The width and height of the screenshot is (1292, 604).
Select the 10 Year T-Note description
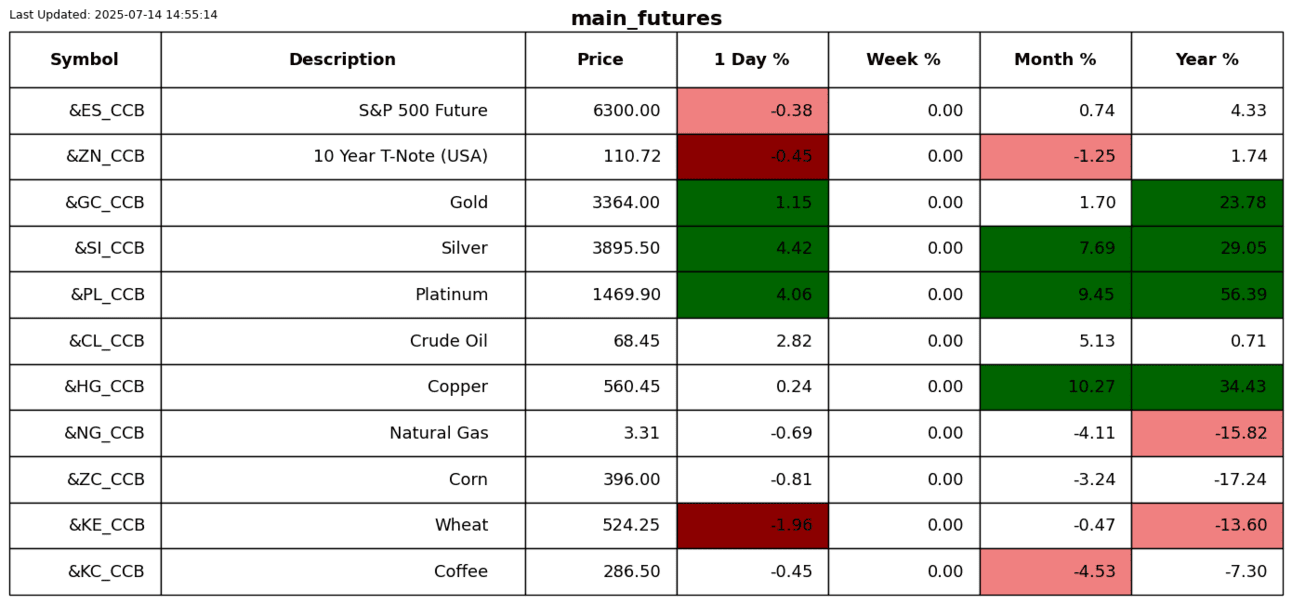click(x=400, y=157)
